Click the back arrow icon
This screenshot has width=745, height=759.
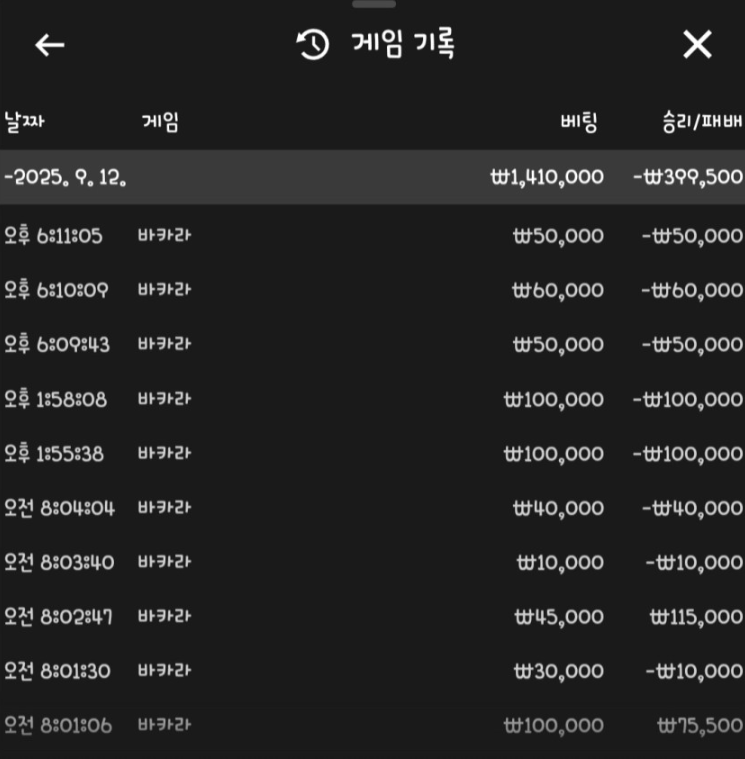(x=49, y=45)
